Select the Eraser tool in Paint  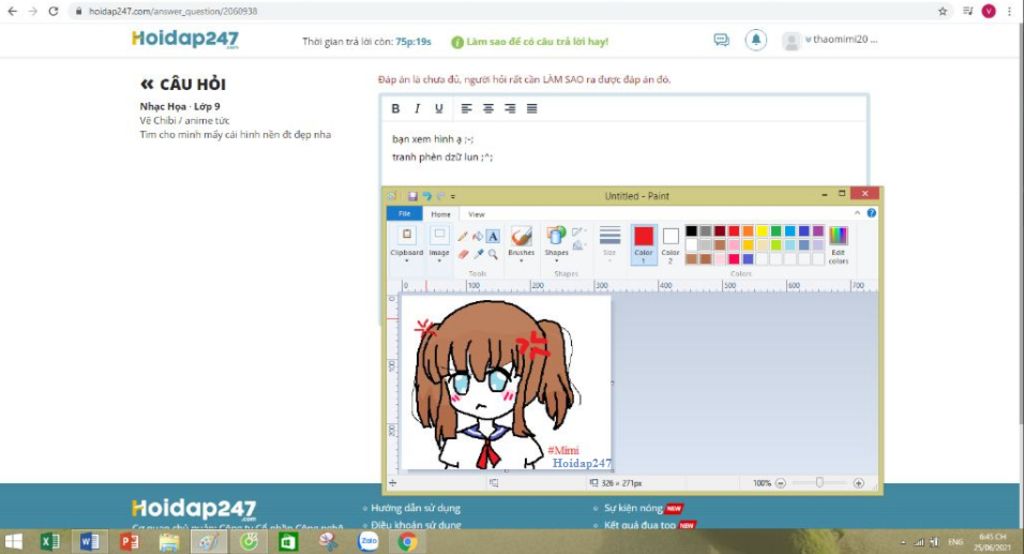tap(463, 254)
